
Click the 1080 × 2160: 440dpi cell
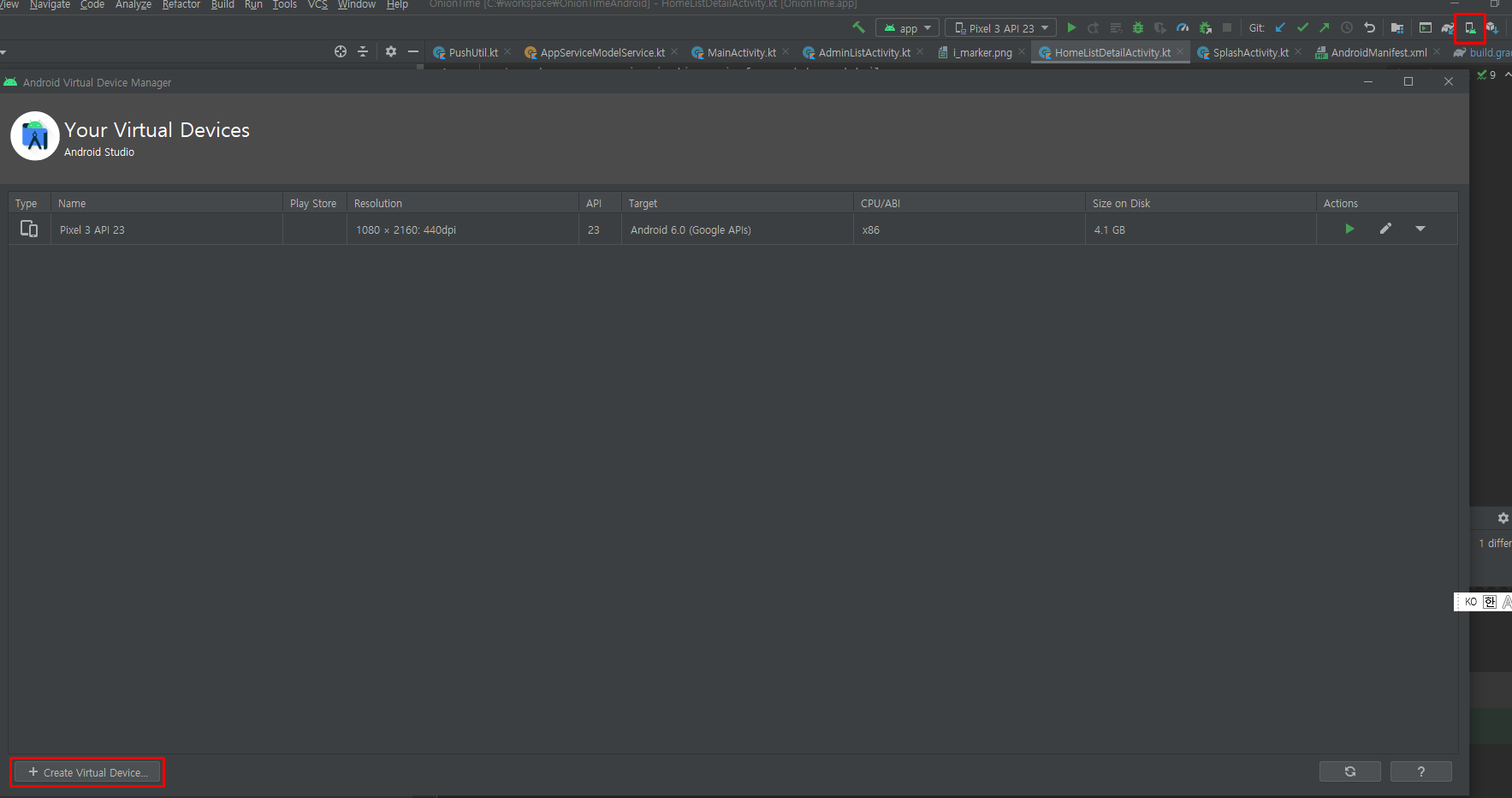463,229
